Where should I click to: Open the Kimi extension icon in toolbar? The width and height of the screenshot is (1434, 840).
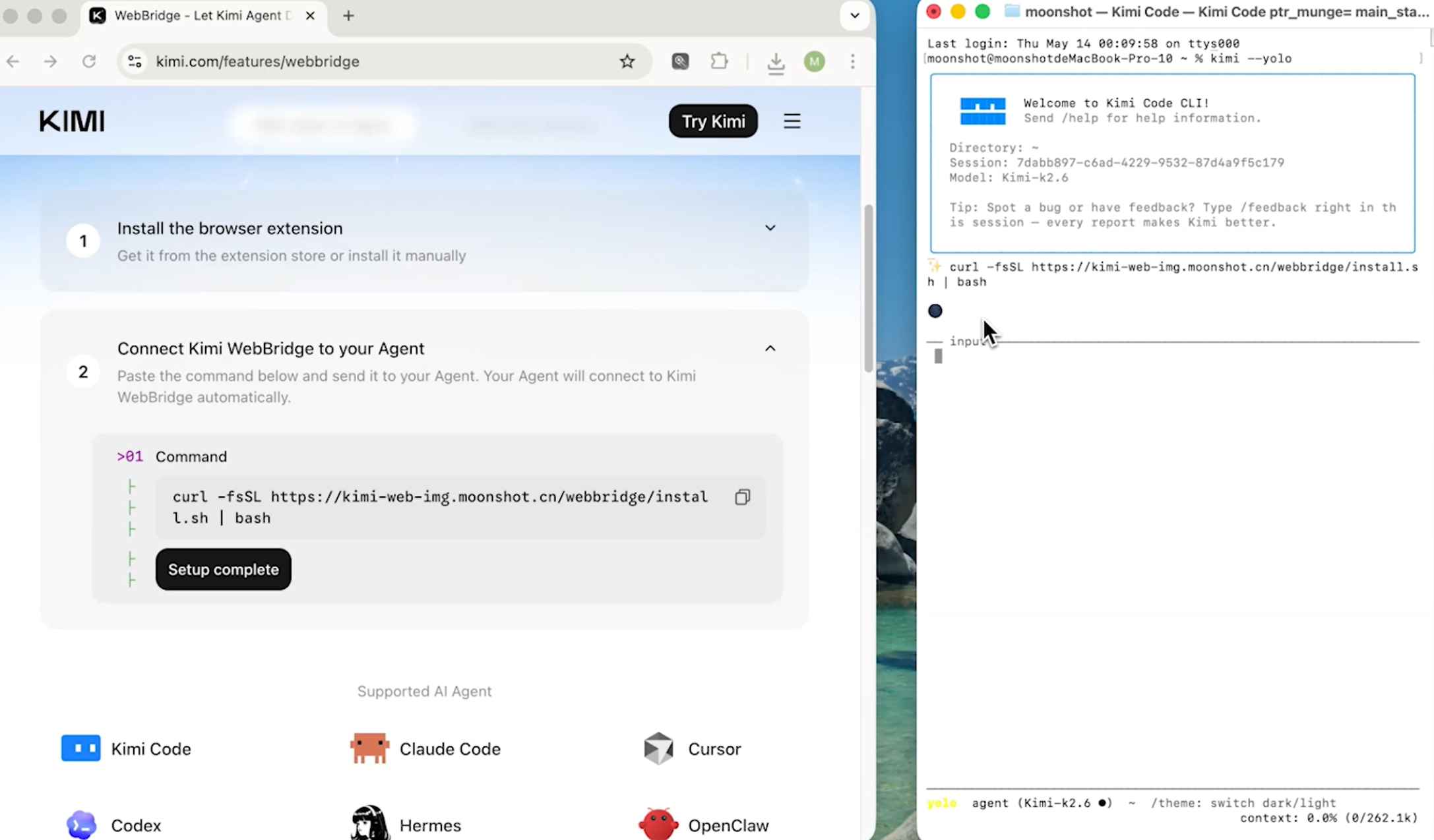click(680, 61)
